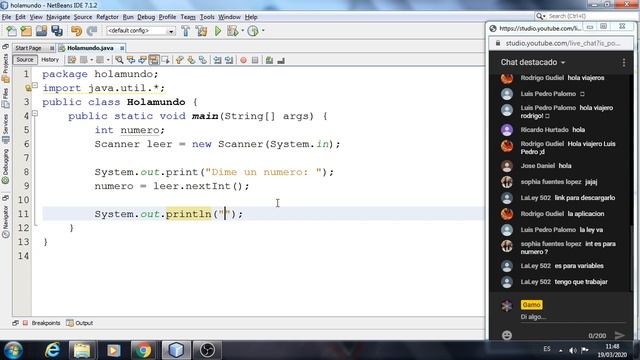
Task: Open the Breakpoints bottom panel
Action: (42, 323)
